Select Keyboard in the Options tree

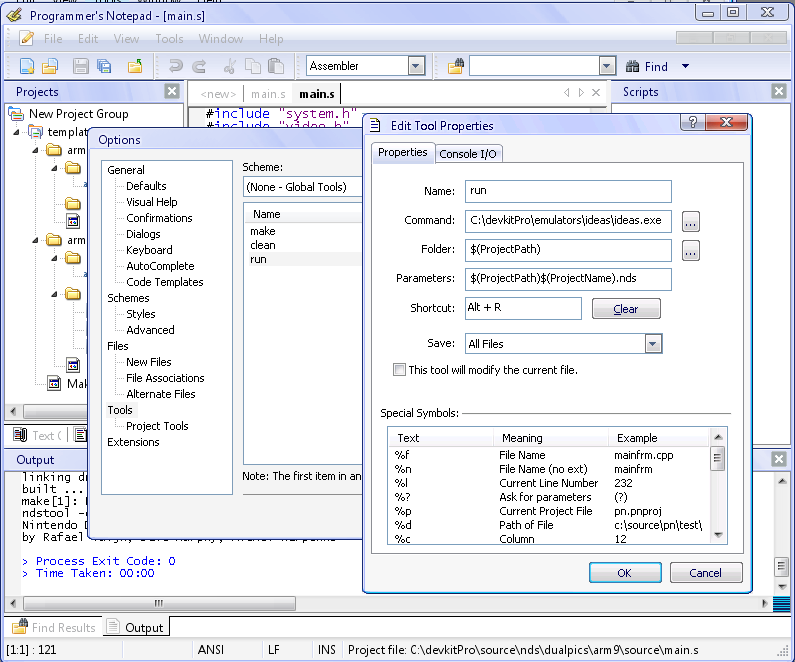tap(149, 250)
